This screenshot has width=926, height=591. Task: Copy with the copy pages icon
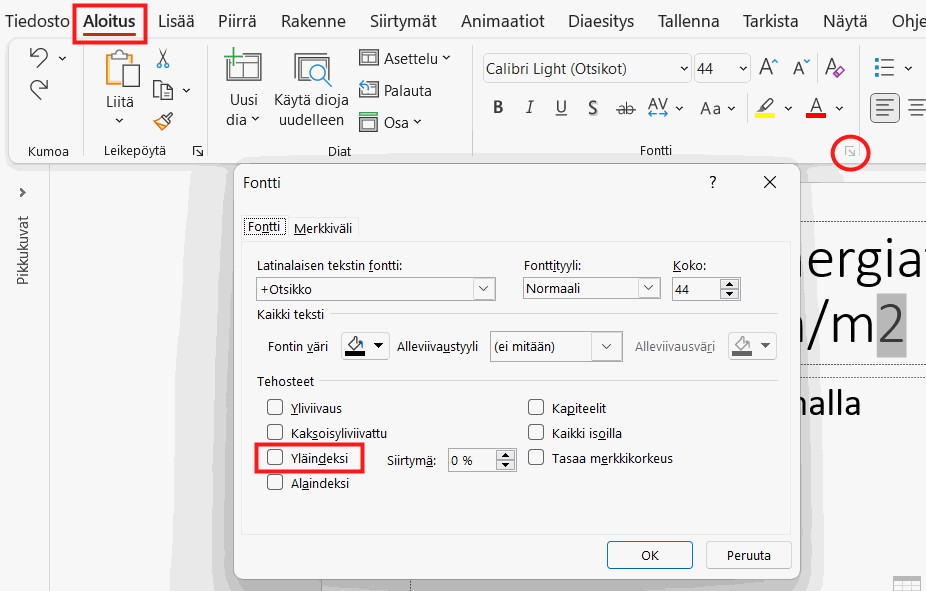pyautogui.click(x=163, y=90)
